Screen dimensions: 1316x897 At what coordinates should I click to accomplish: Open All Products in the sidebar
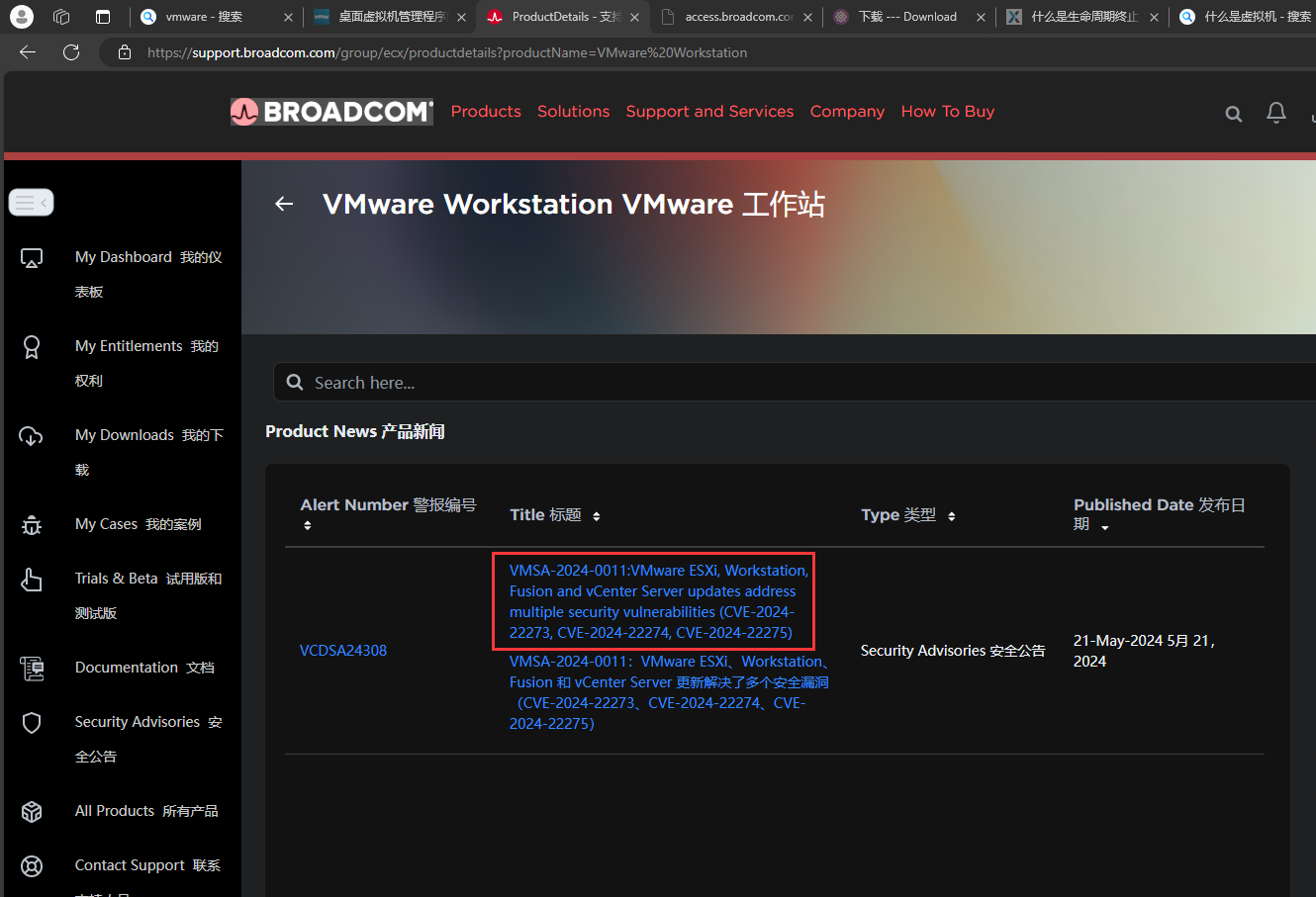tap(146, 811)
